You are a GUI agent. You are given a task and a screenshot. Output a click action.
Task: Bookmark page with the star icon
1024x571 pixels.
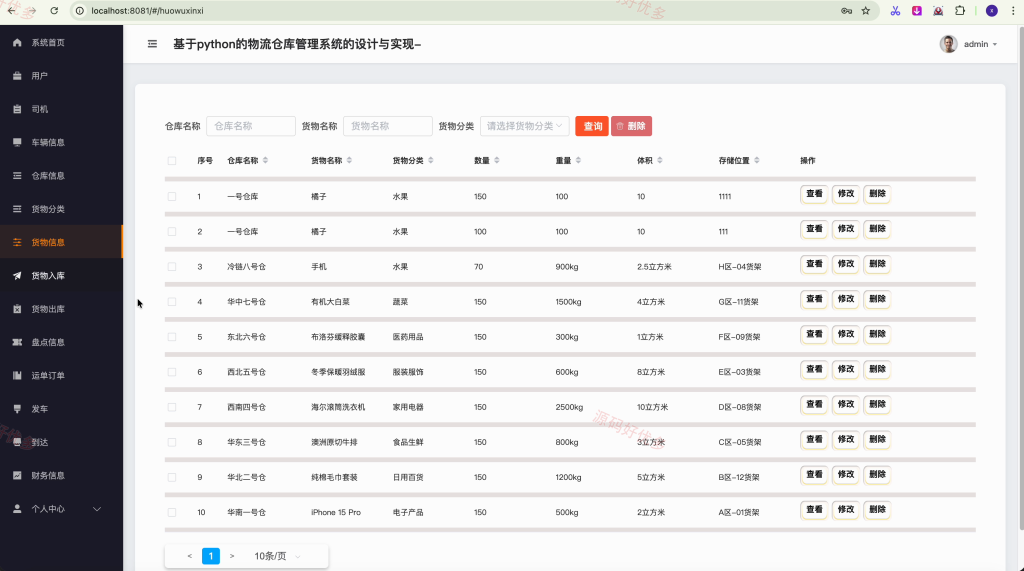click(866, 10)
